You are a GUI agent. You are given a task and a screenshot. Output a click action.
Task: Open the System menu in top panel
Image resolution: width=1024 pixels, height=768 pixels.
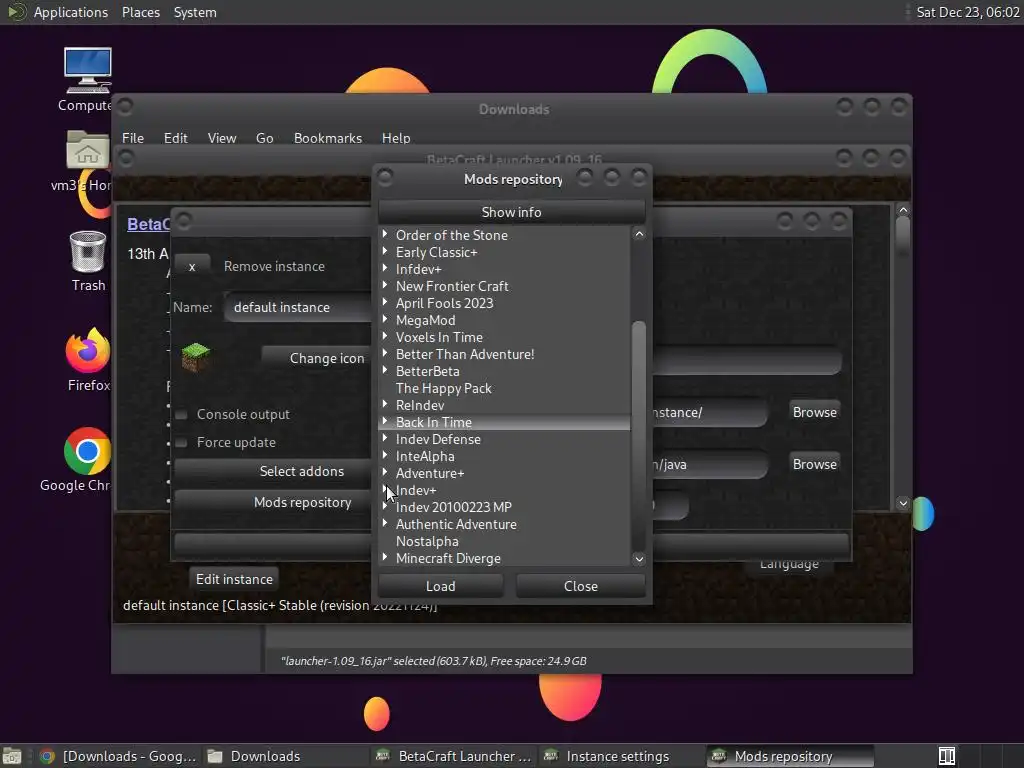(x=195, y=12)
